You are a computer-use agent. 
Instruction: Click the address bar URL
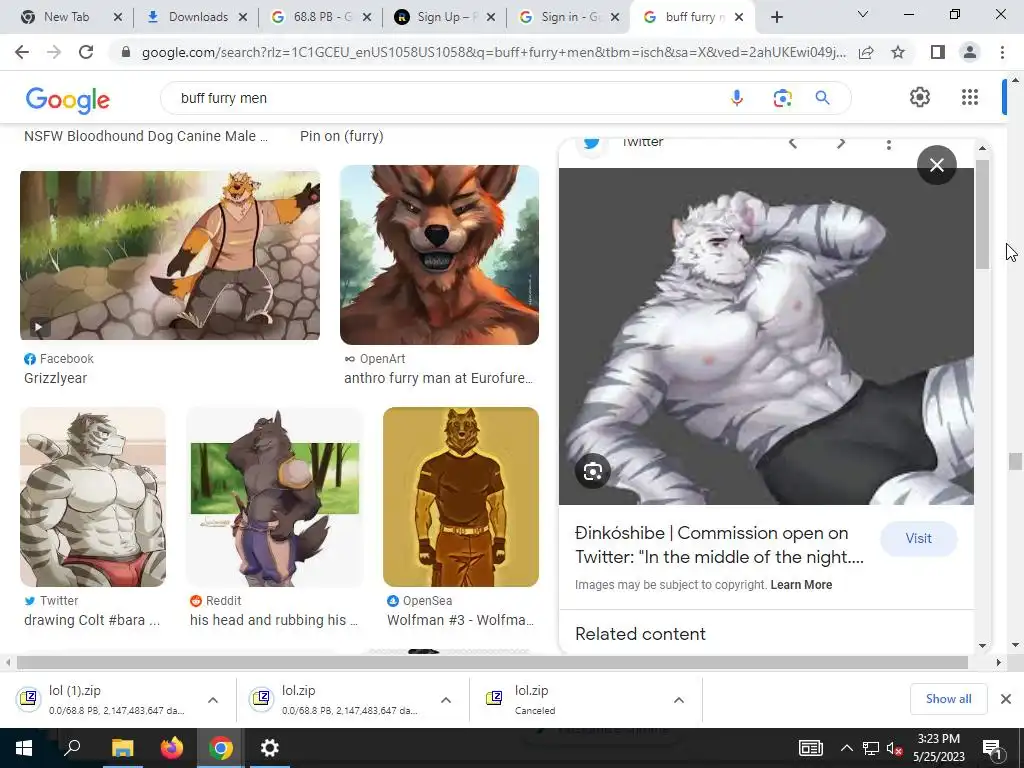click(x=493, y=52)
